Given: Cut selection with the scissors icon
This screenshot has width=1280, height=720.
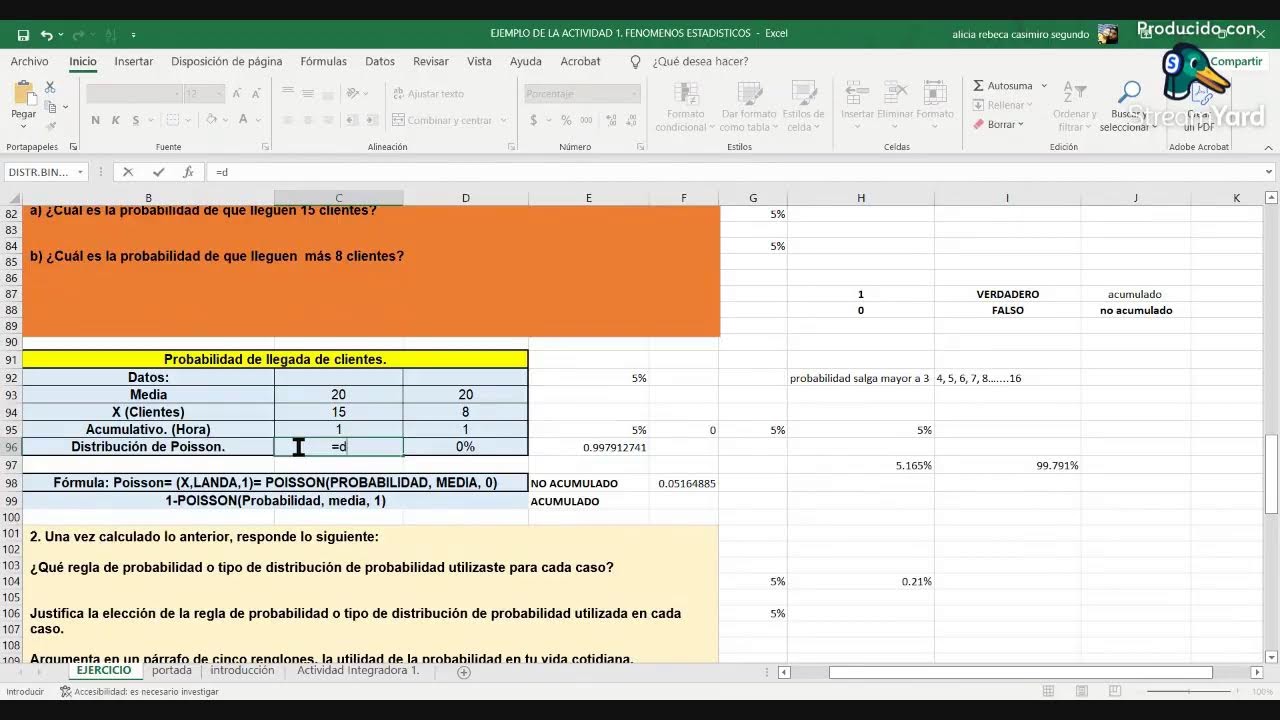Looking at the screenshot, I should (x=50, y=88).
